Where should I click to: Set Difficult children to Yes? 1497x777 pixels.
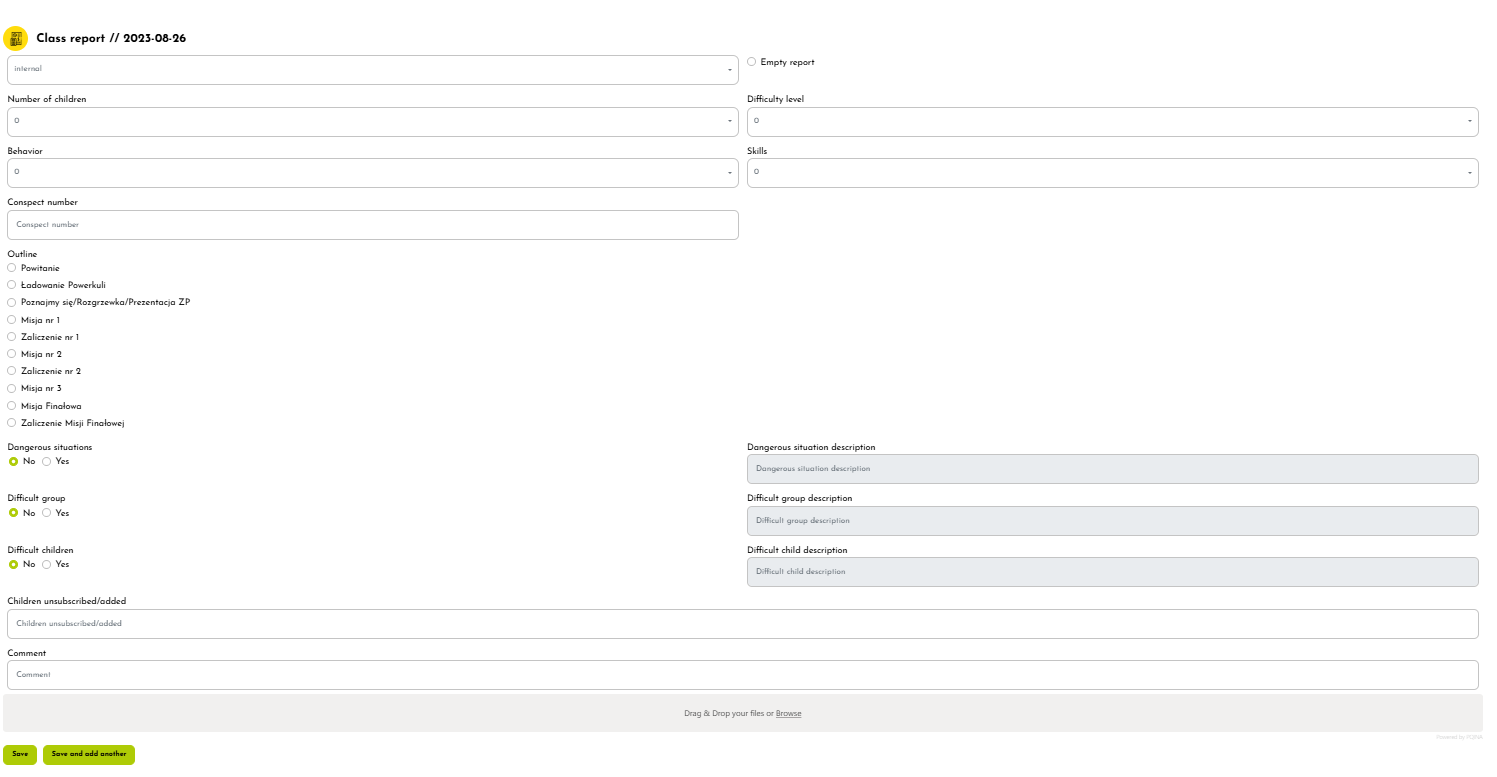click(47, 565)
